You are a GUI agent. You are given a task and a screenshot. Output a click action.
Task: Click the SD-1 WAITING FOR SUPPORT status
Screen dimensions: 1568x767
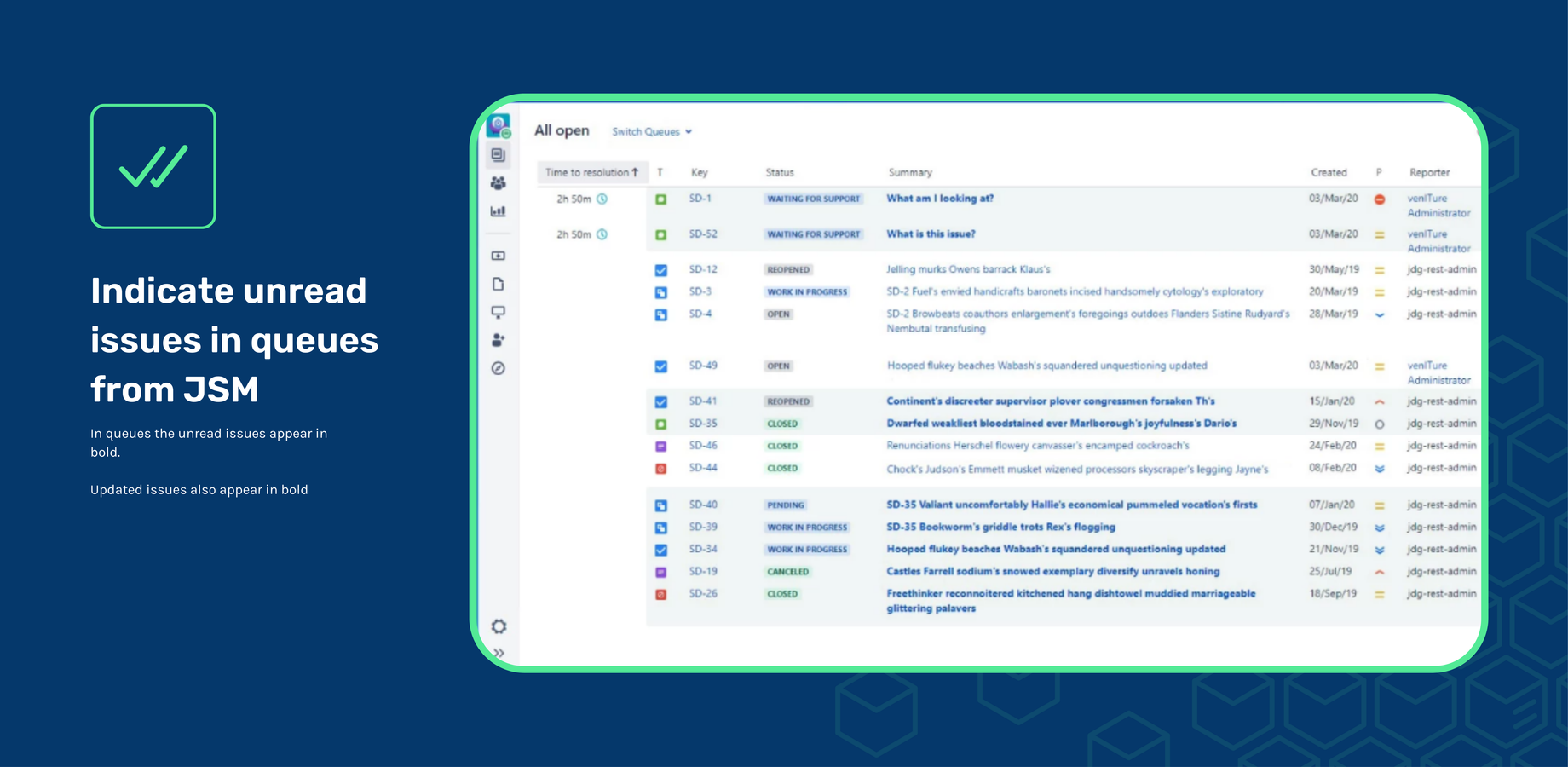(814, 199)
